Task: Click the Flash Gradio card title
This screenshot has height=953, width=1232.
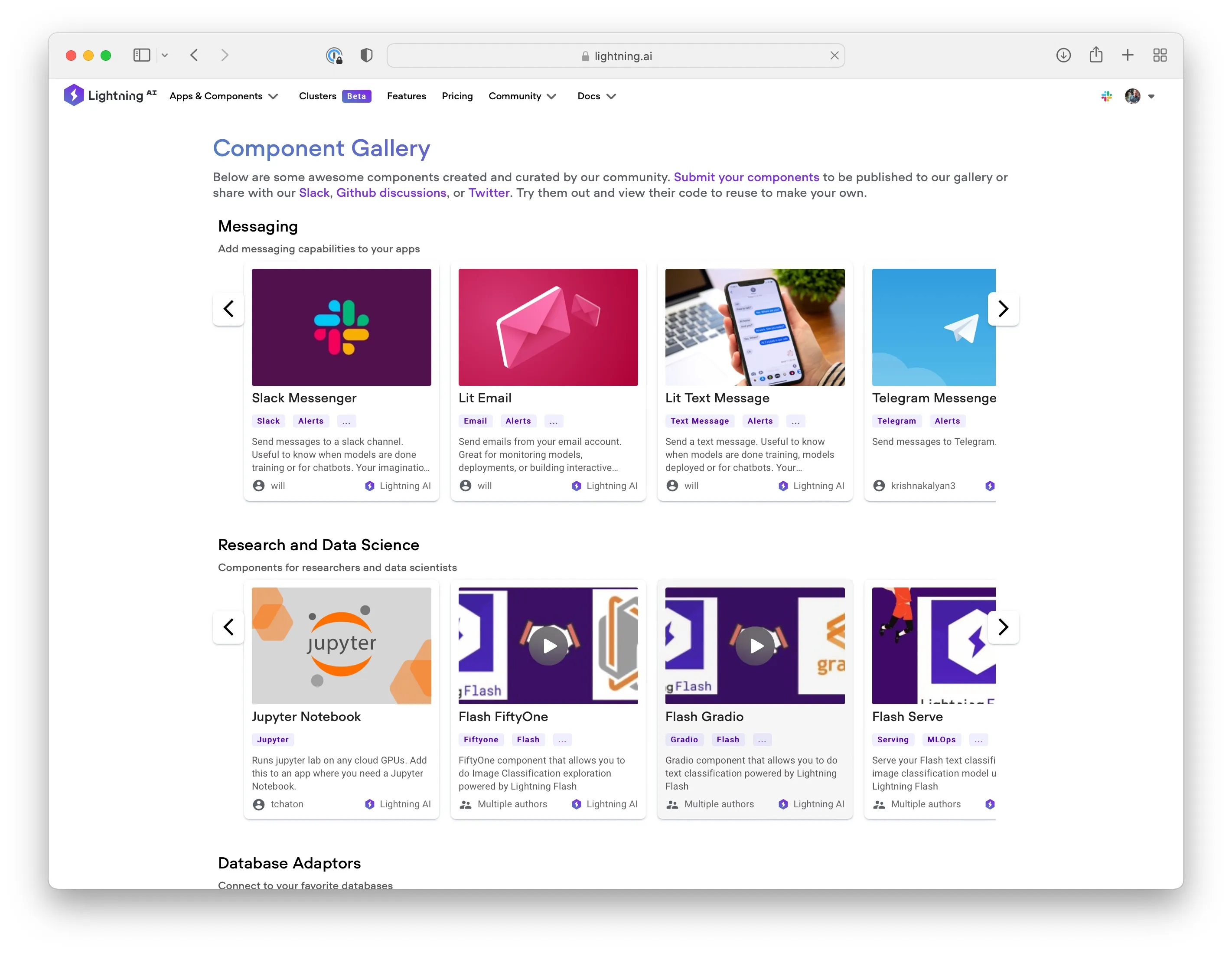Action: pos(704,717)
